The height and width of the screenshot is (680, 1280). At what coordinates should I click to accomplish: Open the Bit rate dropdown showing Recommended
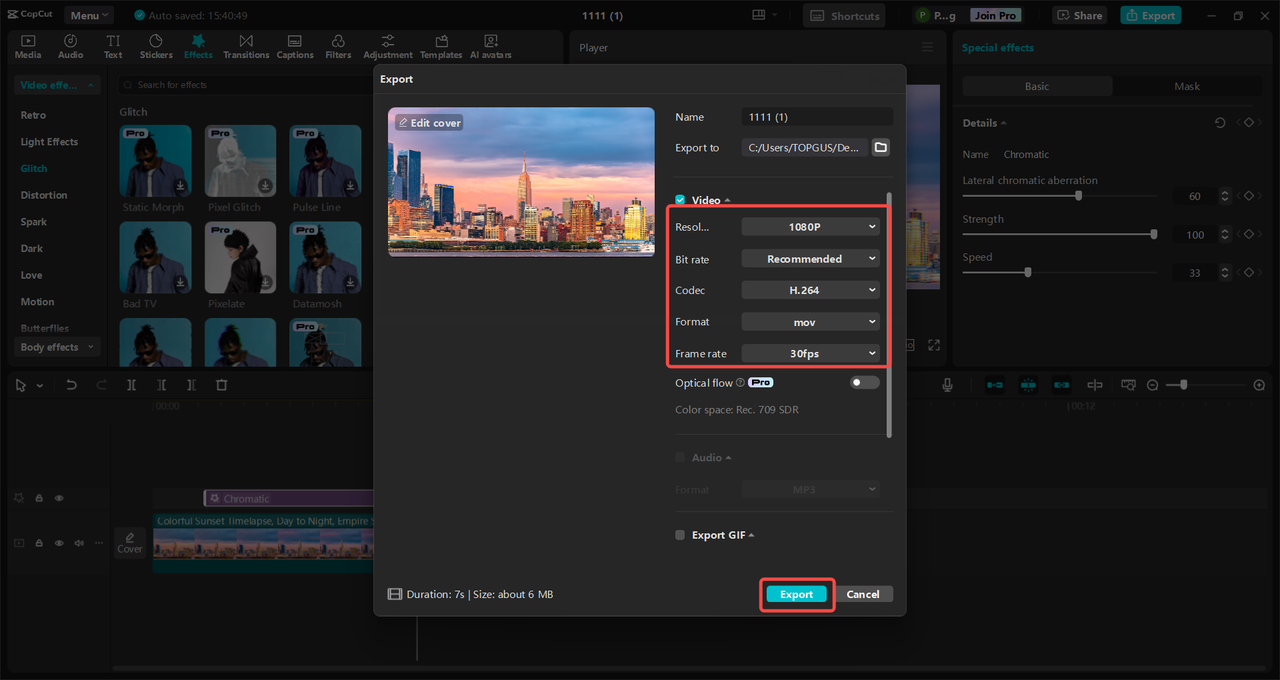pos(810,259)
